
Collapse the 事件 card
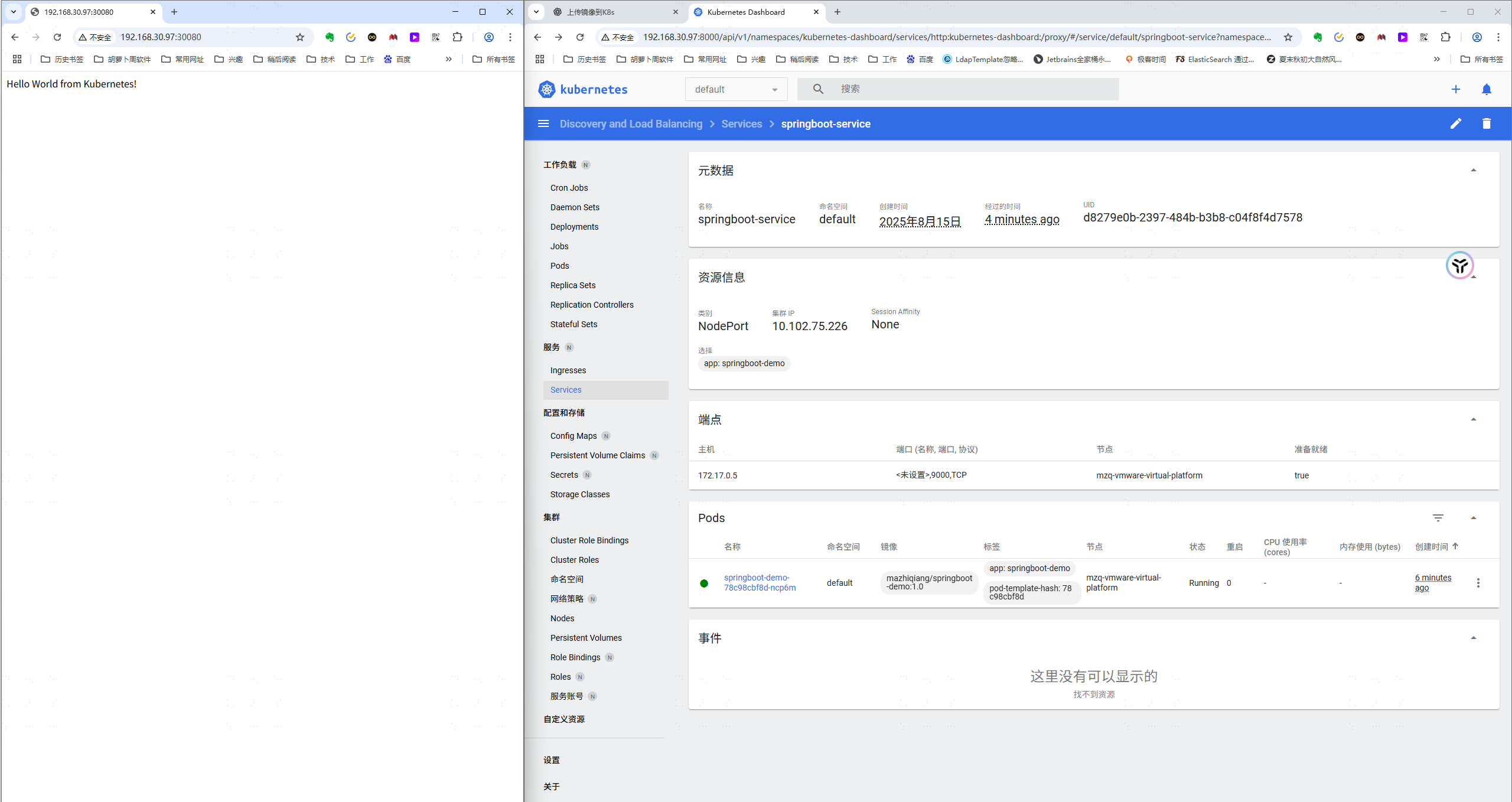coord(1473,638)
